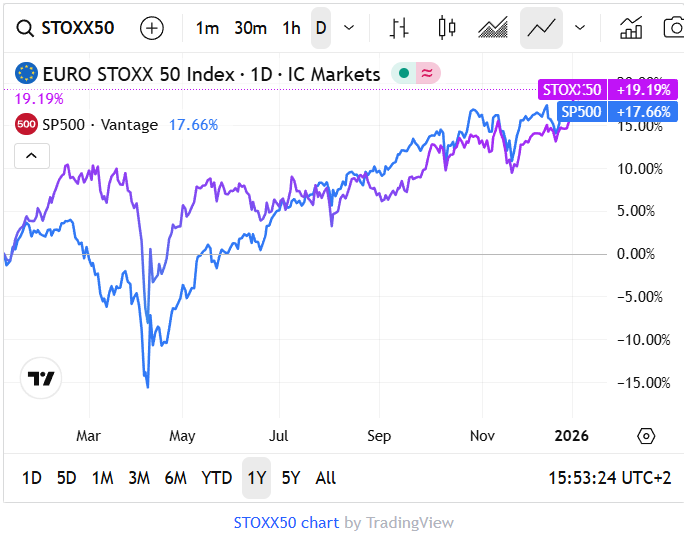The width and height of the screenshot is (690, 538).
Task: Select the YTD date range
Action: pyautogui.click(x=216, y=478)
